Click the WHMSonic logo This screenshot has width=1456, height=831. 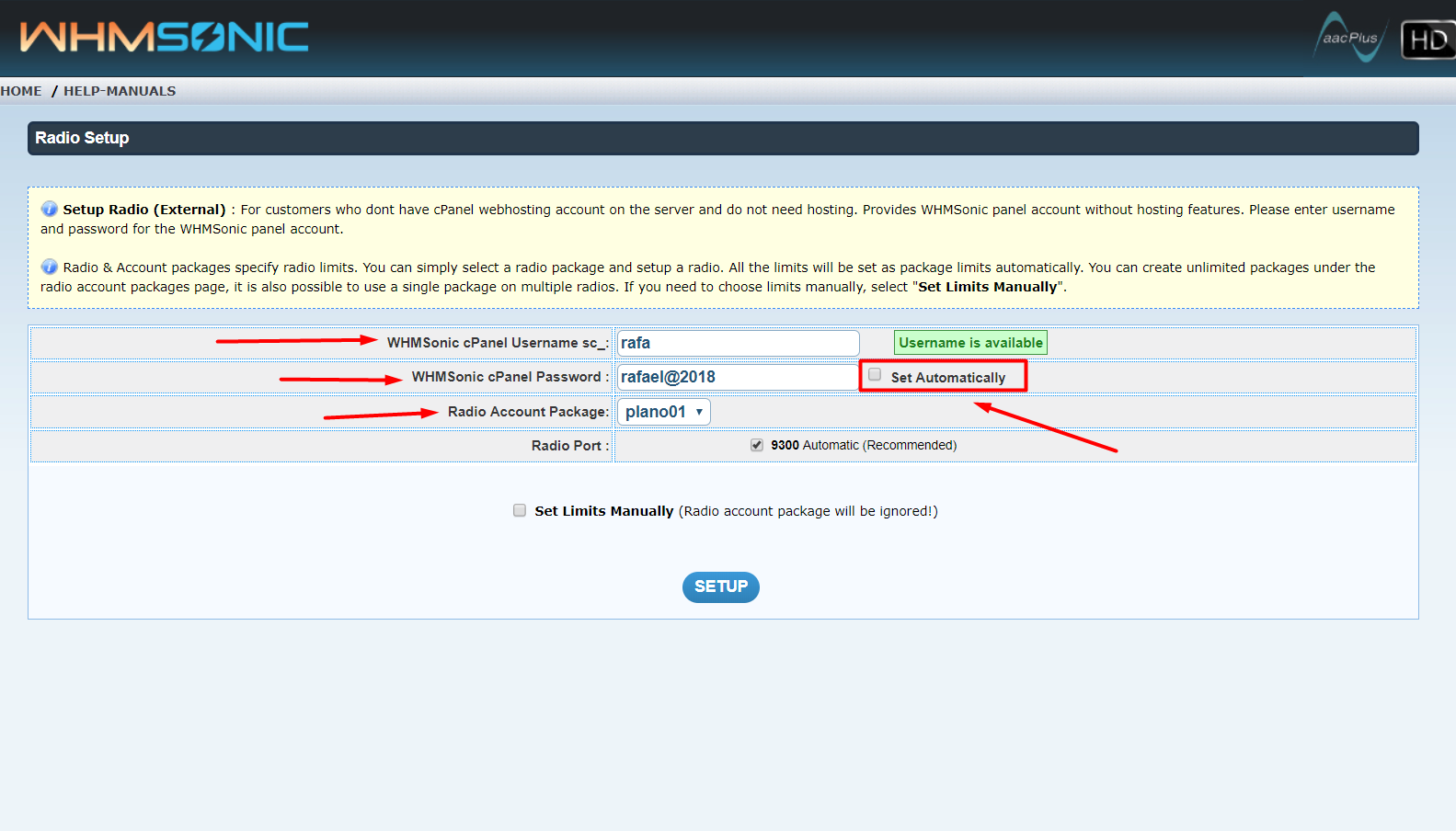pyautogui.click(x=165, y=37)
